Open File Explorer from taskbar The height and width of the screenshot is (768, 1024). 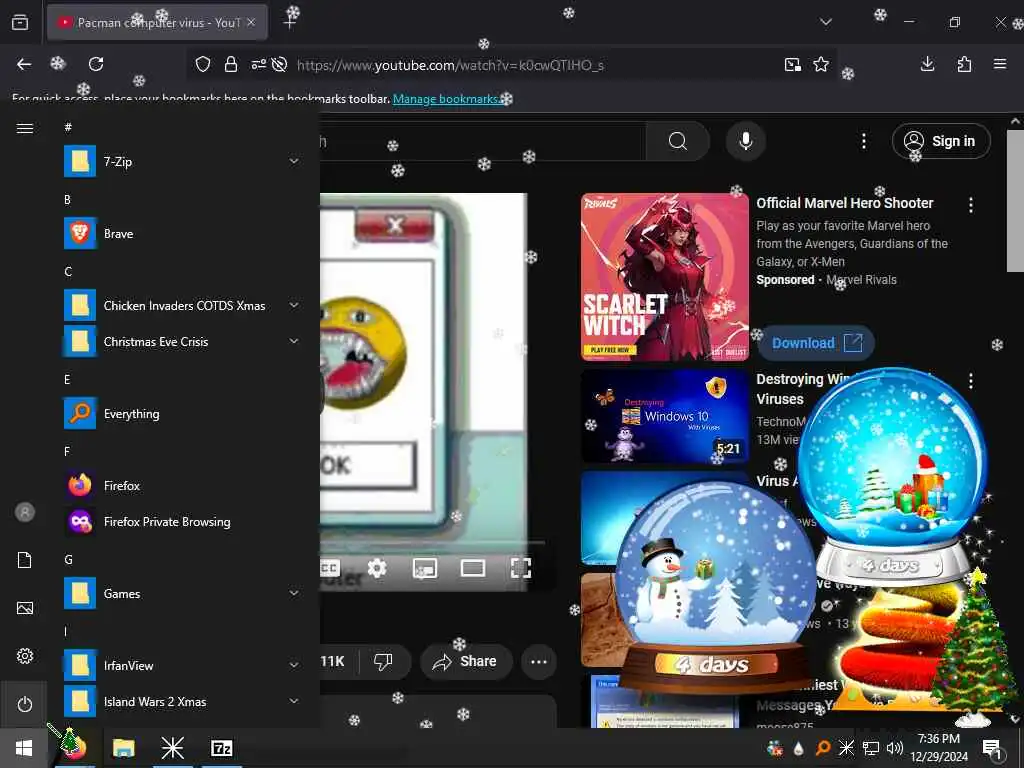pyautogui.click(x=123, y=748)
